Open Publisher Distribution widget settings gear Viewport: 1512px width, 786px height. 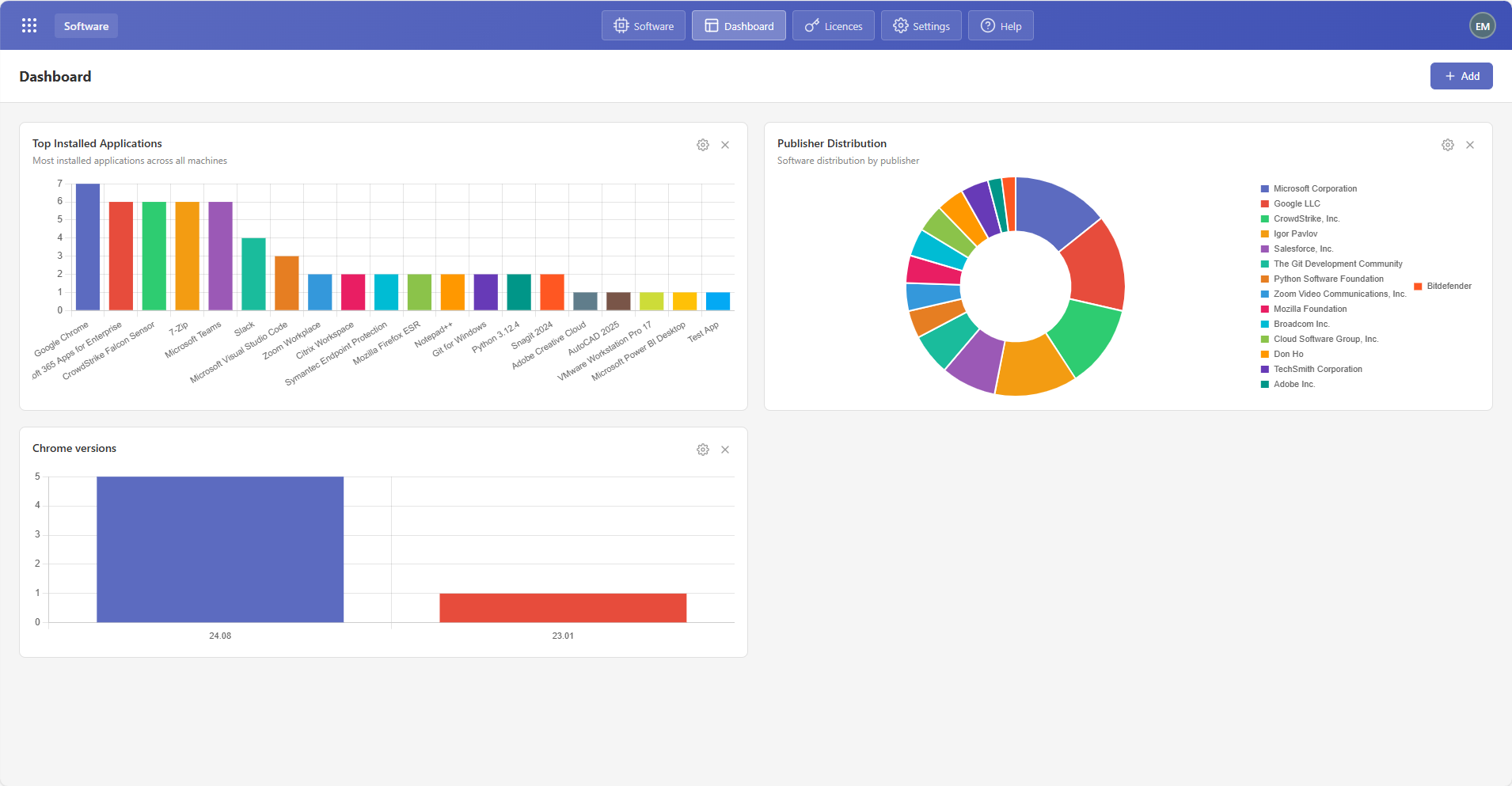coord(1448,145)
